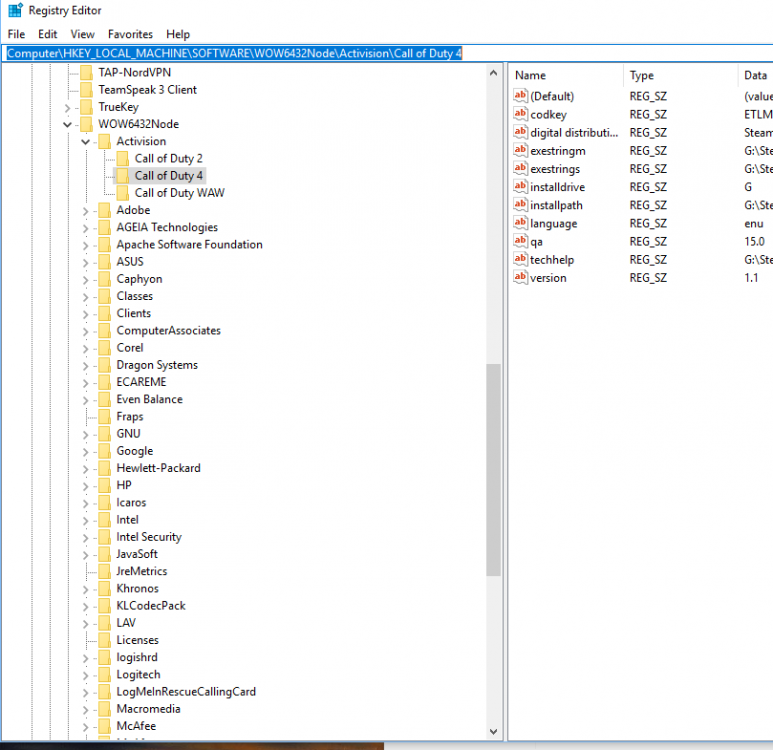The image size is (773, 750).
Task: Collapse the WOW6432Node tree node
Action: 67,125
